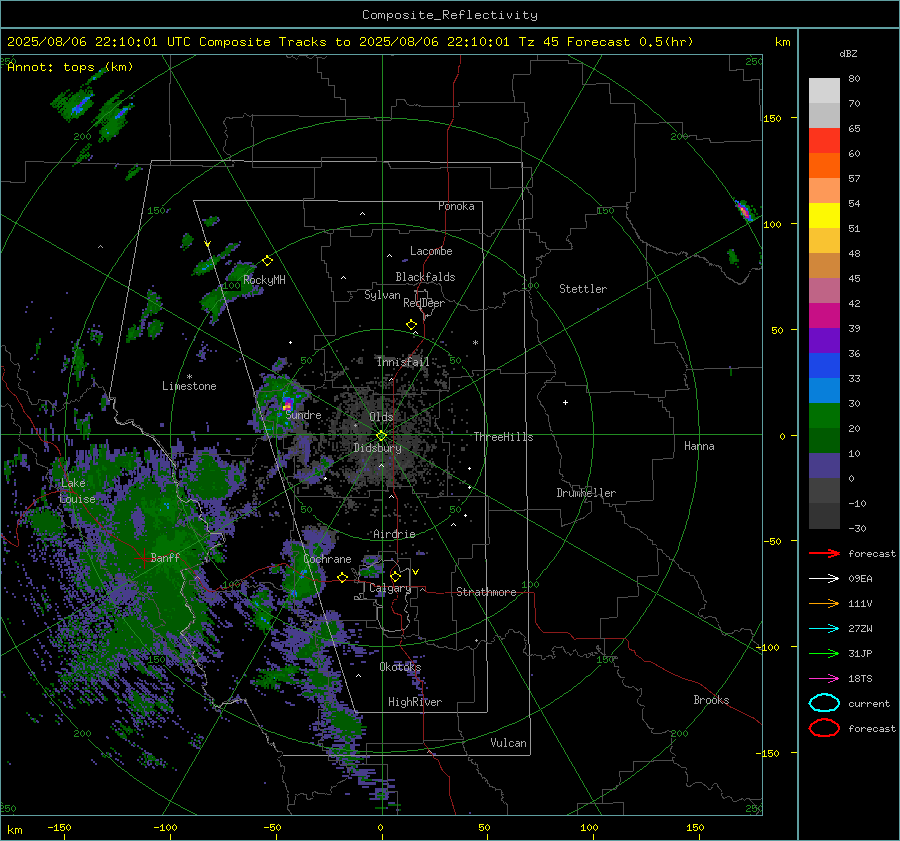
Task: Click the Blackfalds city label
Action: (425, 277)
